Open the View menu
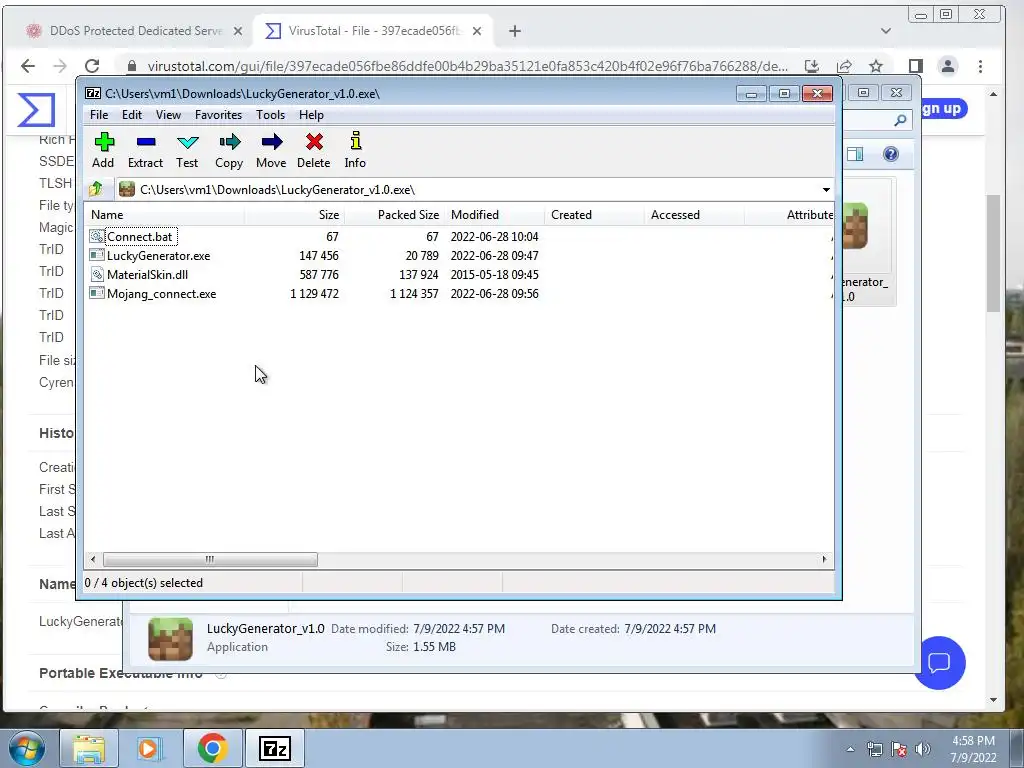Viewport: 1024px width, 768px height. click(168, 115)
